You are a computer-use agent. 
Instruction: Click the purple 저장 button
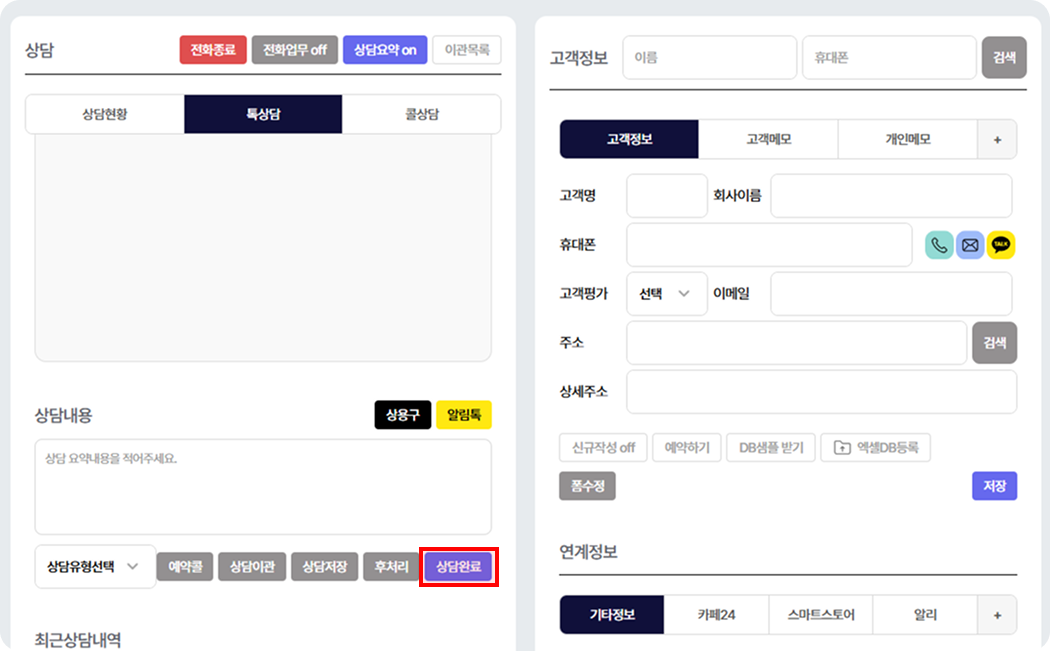[994, 486]
